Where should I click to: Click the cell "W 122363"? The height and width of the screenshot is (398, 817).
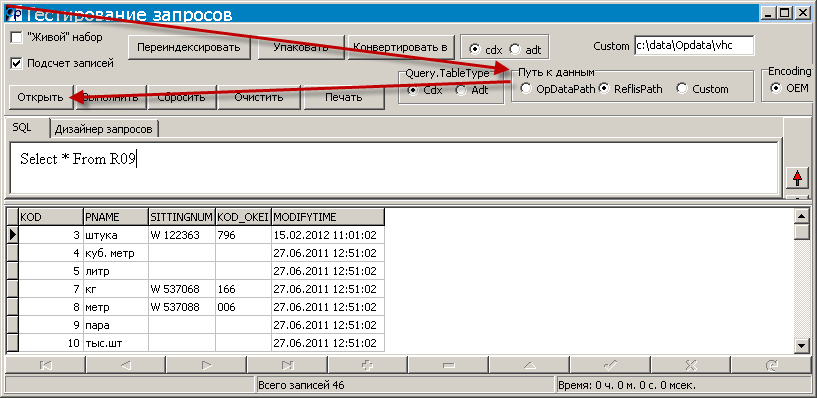tap(182, 235)
